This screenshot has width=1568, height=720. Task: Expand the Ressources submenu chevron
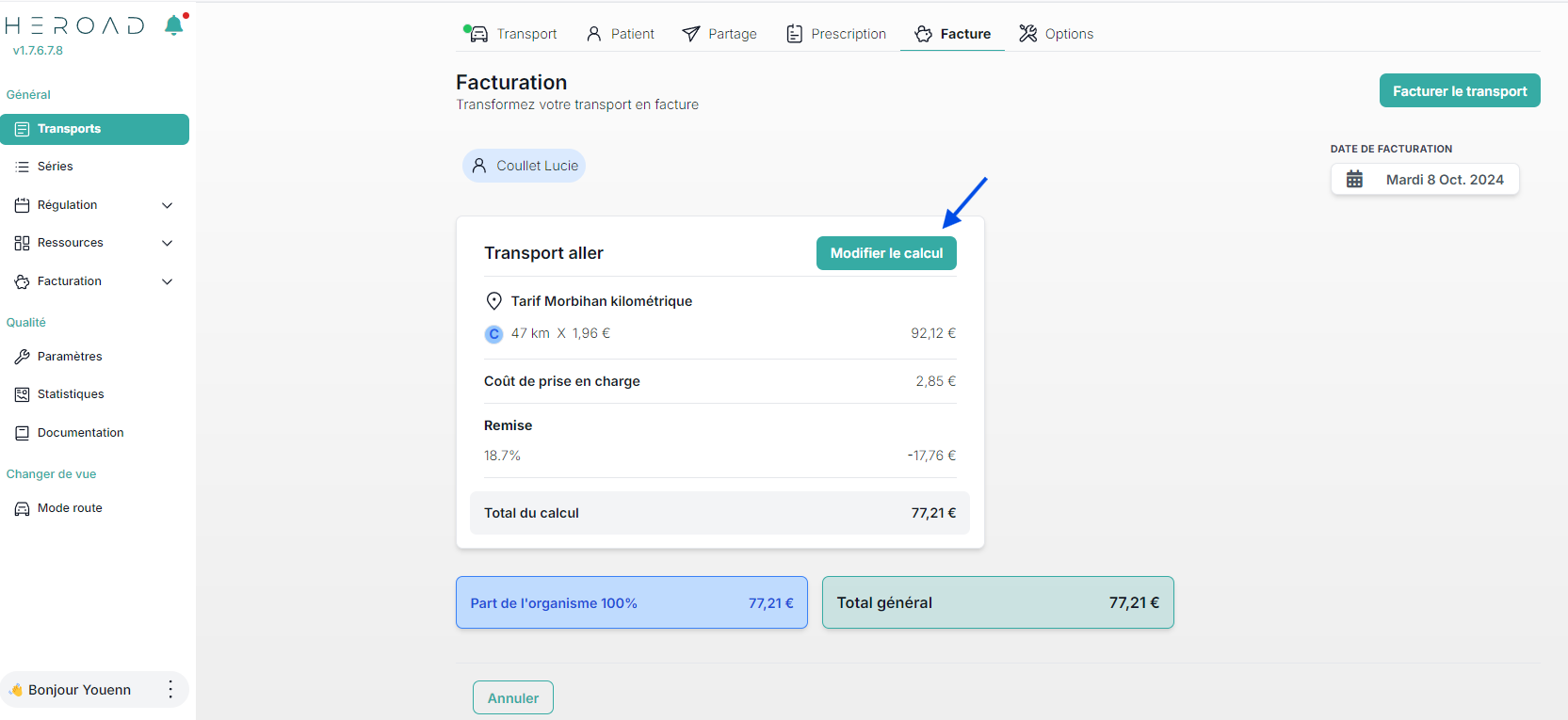point(168,243)
